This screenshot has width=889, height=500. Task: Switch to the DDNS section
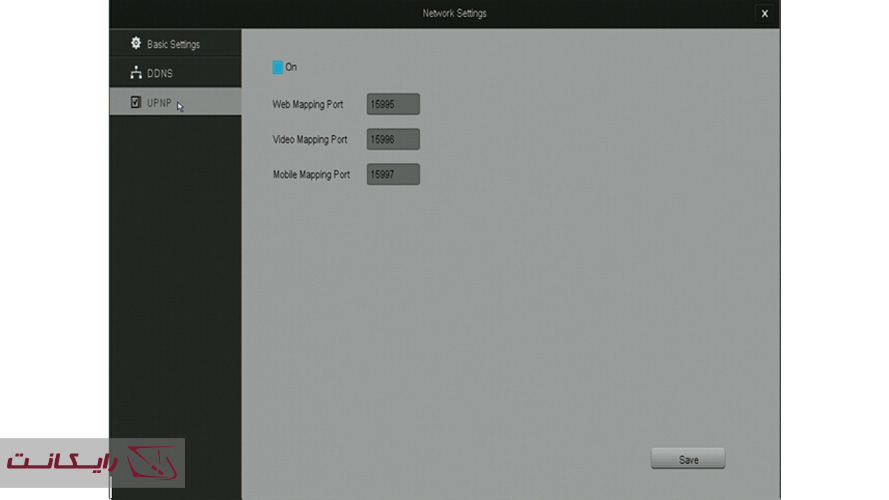click(x=160, y=73)
